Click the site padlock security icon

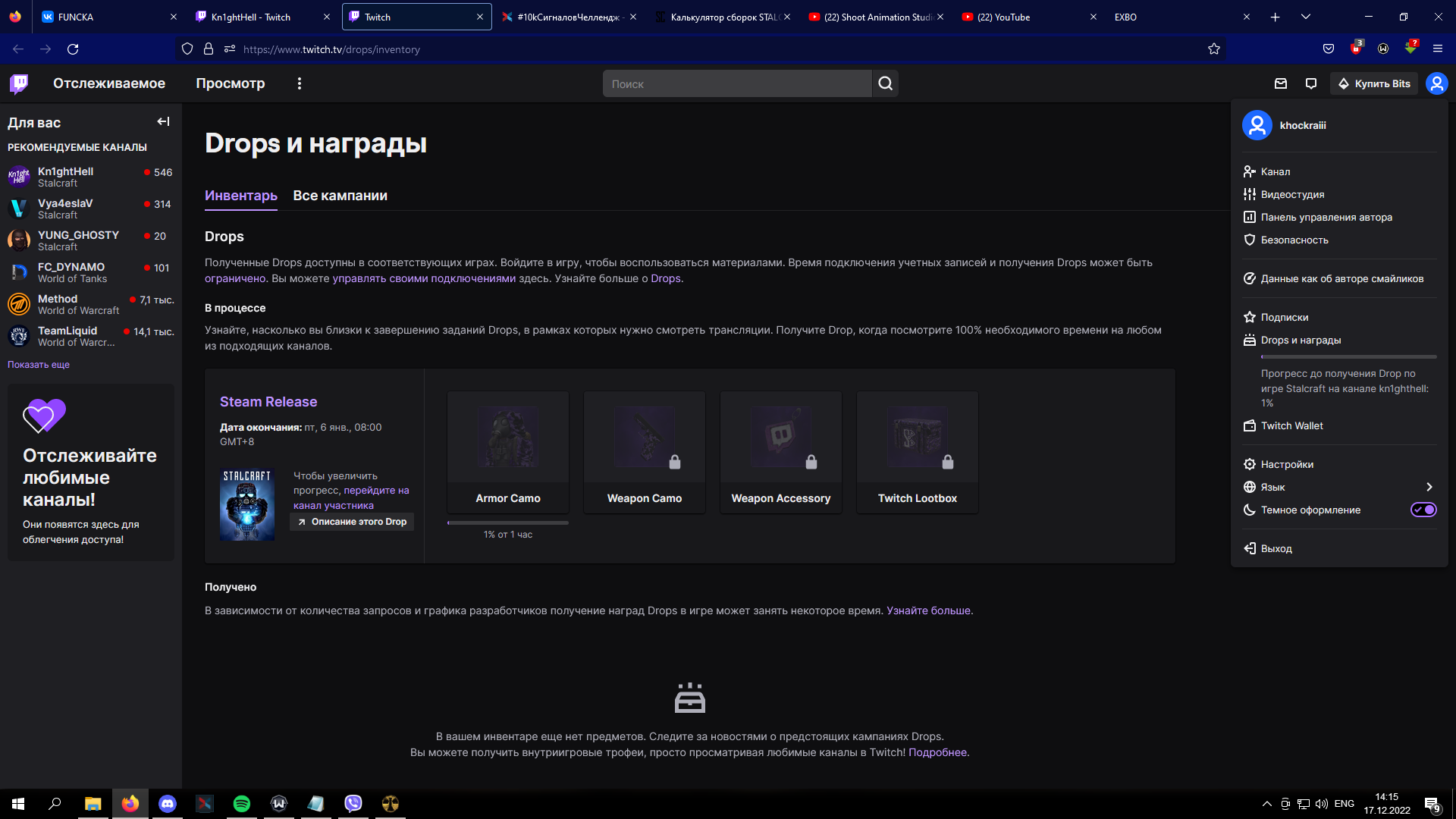[209, 49]
